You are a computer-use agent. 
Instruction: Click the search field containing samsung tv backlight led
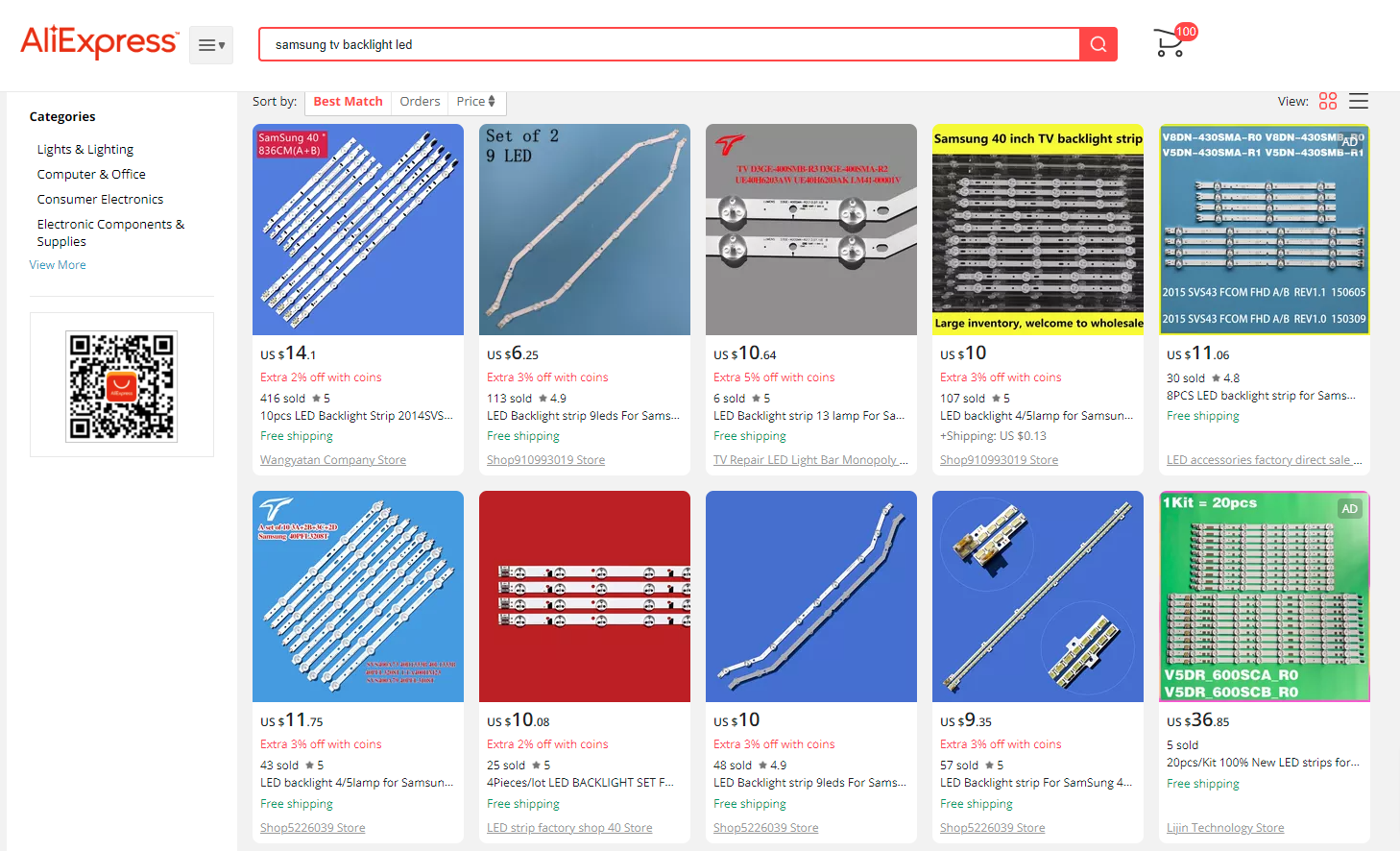click(669, 44)
